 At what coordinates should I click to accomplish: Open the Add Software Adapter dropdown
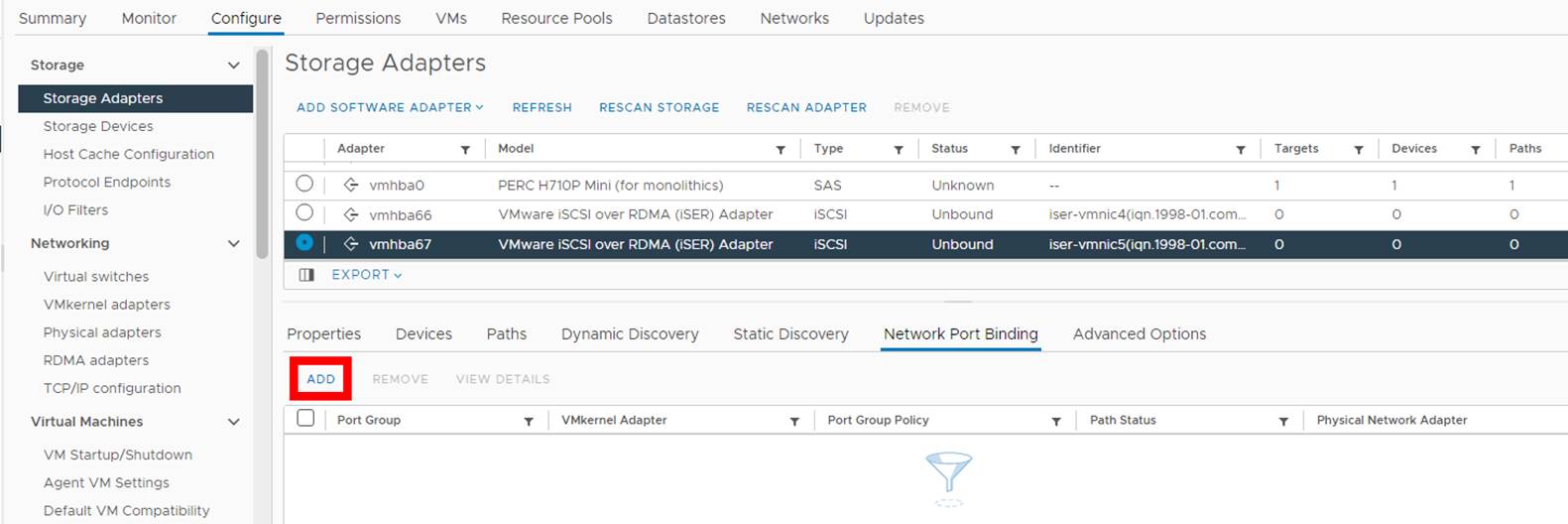pyautogui.click(x=389, y=107)
